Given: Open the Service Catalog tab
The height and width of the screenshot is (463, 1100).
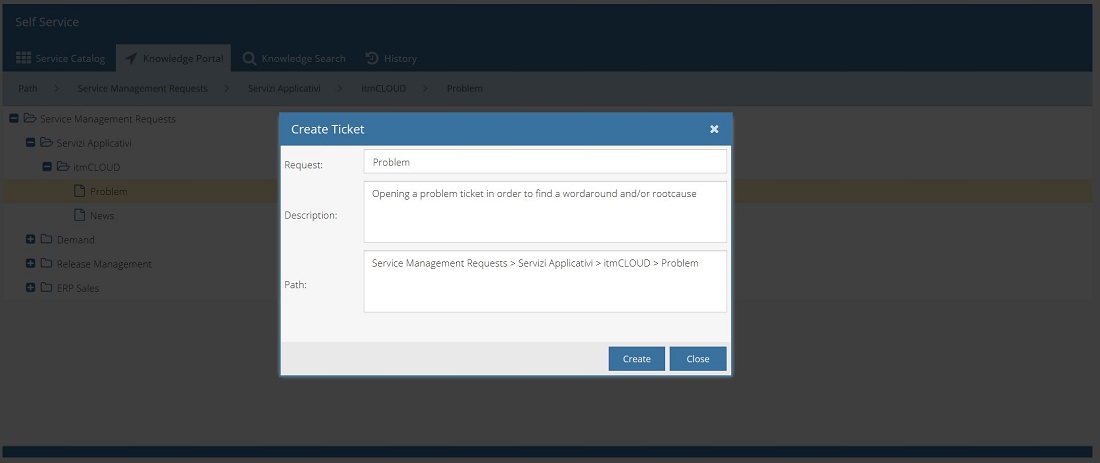Looking at the screenshot, I should (x=61, y=58).
